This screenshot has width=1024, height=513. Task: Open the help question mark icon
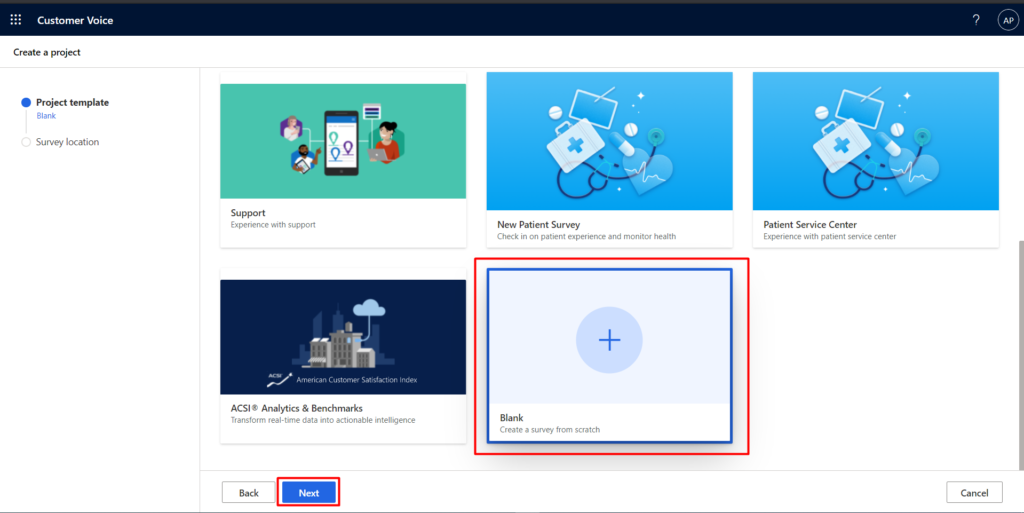pos(976,20)
